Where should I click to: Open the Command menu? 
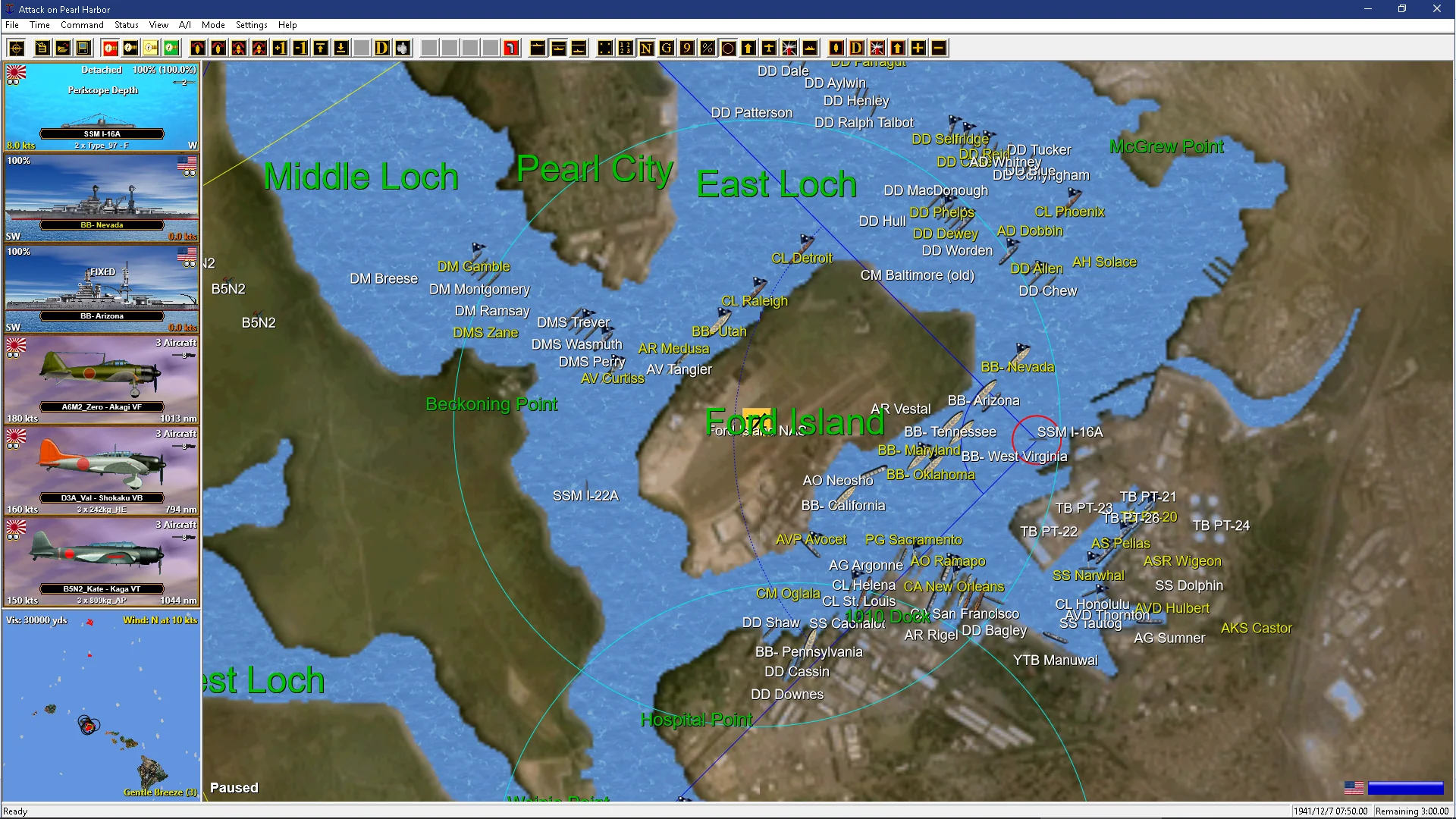82,25
